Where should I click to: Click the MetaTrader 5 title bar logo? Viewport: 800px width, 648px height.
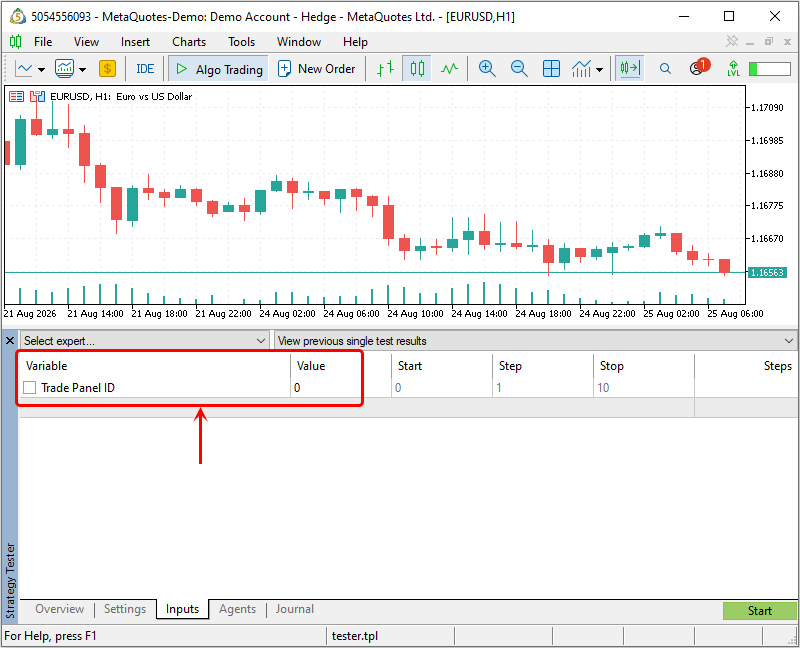tap(17, 16)
